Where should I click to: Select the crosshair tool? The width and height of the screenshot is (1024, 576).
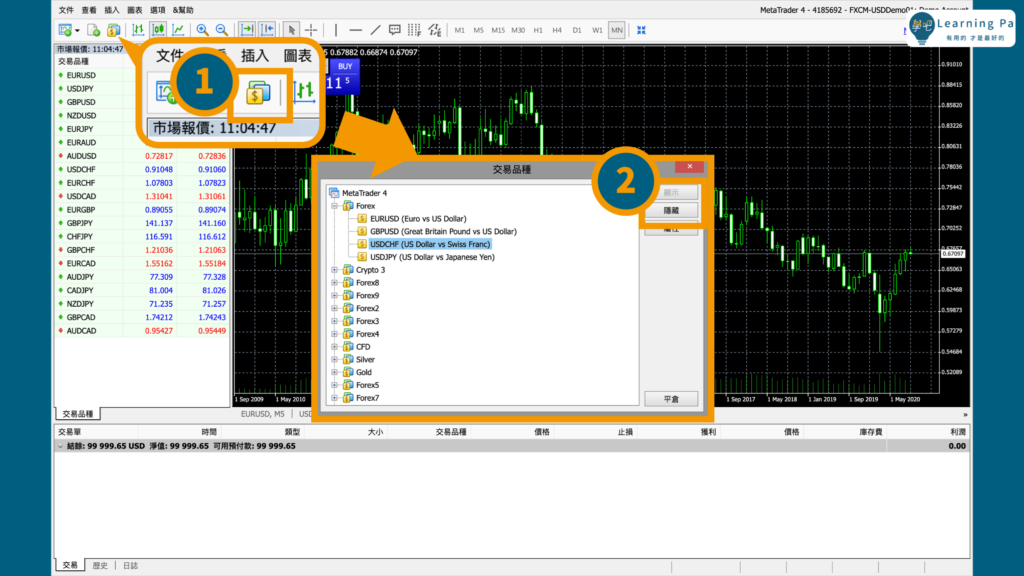tap(311, 30)
